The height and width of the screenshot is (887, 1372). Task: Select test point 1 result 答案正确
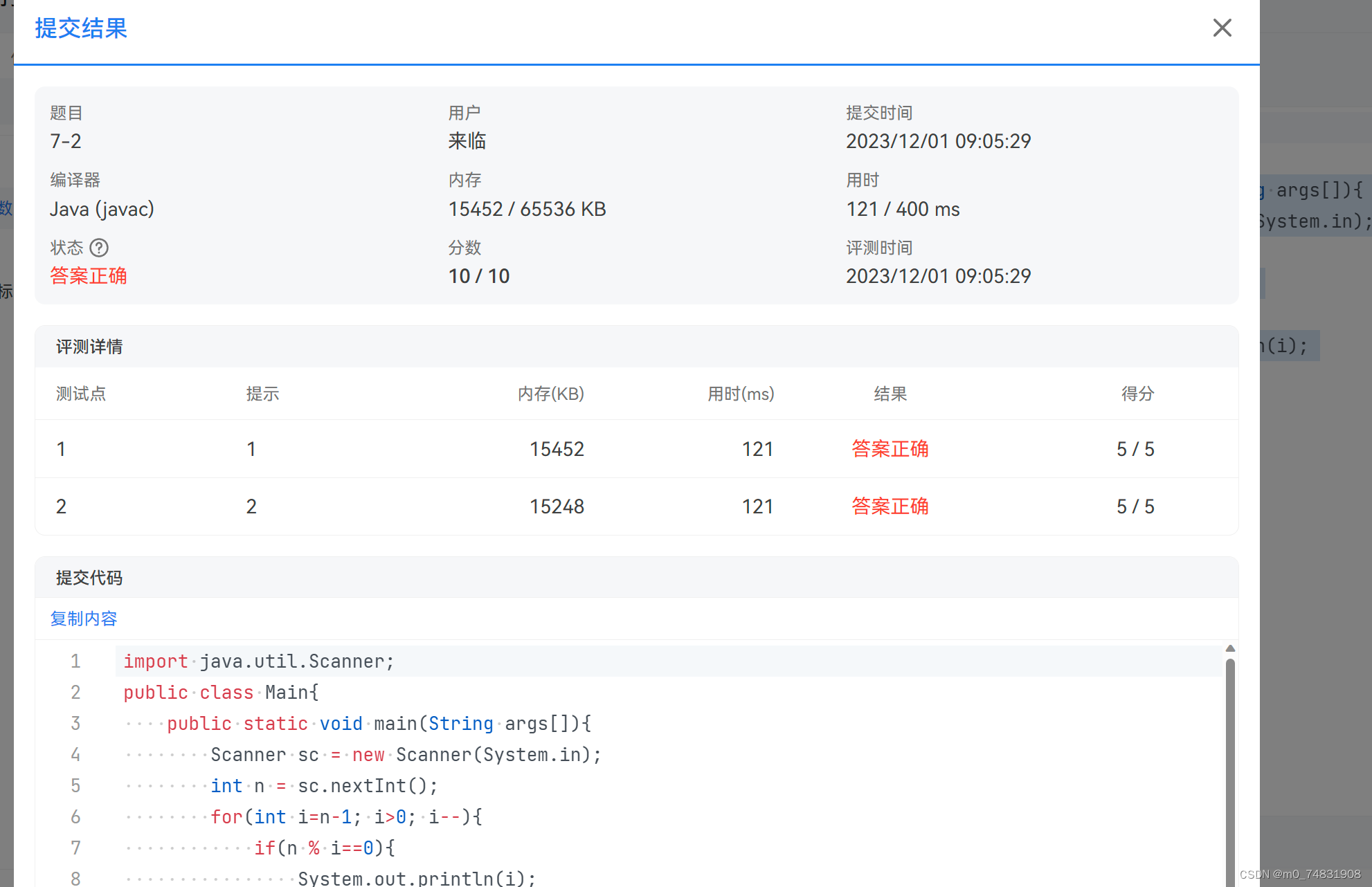pos(890,449)
